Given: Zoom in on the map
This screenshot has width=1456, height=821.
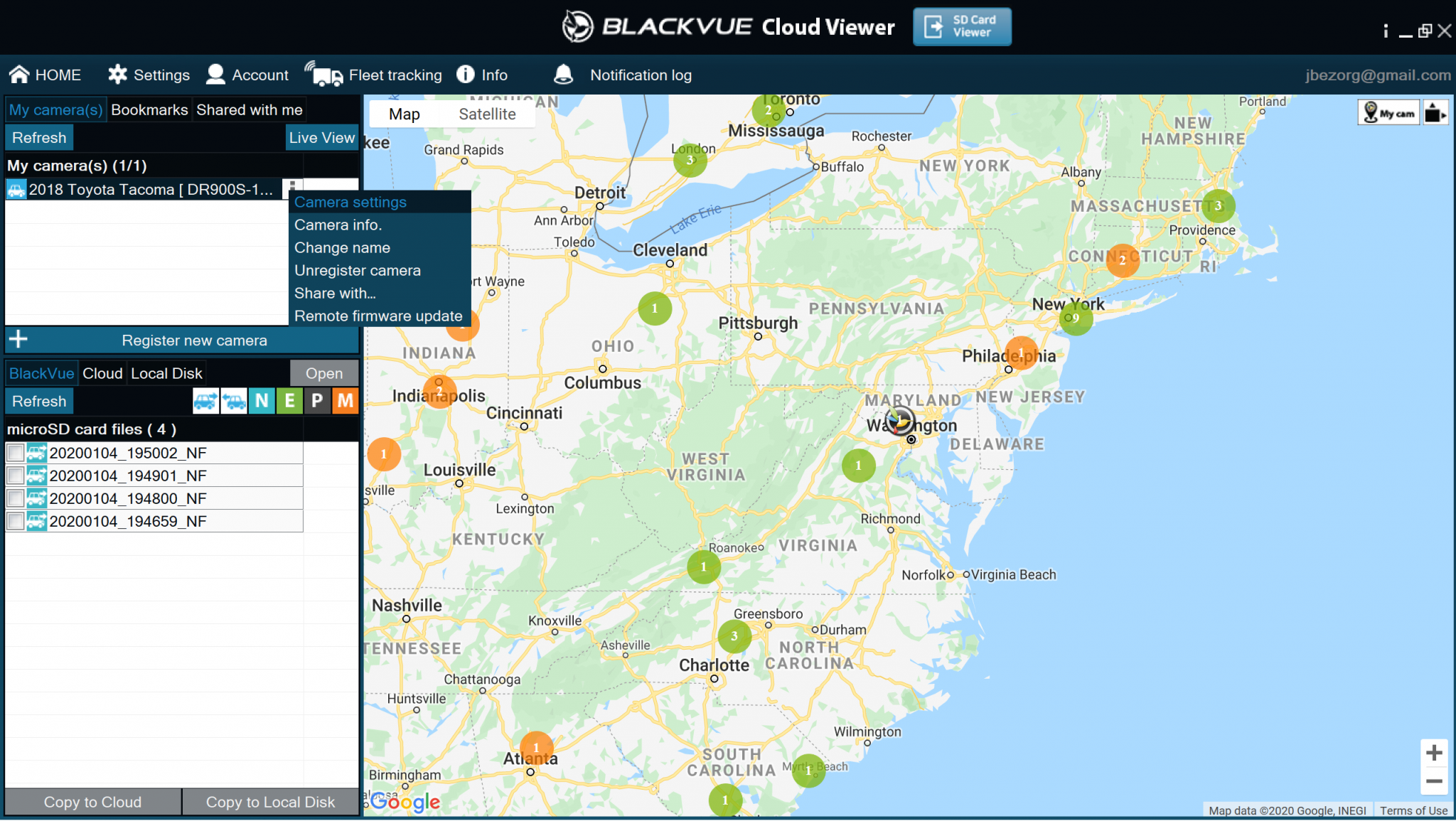Looking at the screenshot, I should point(1434,752).
